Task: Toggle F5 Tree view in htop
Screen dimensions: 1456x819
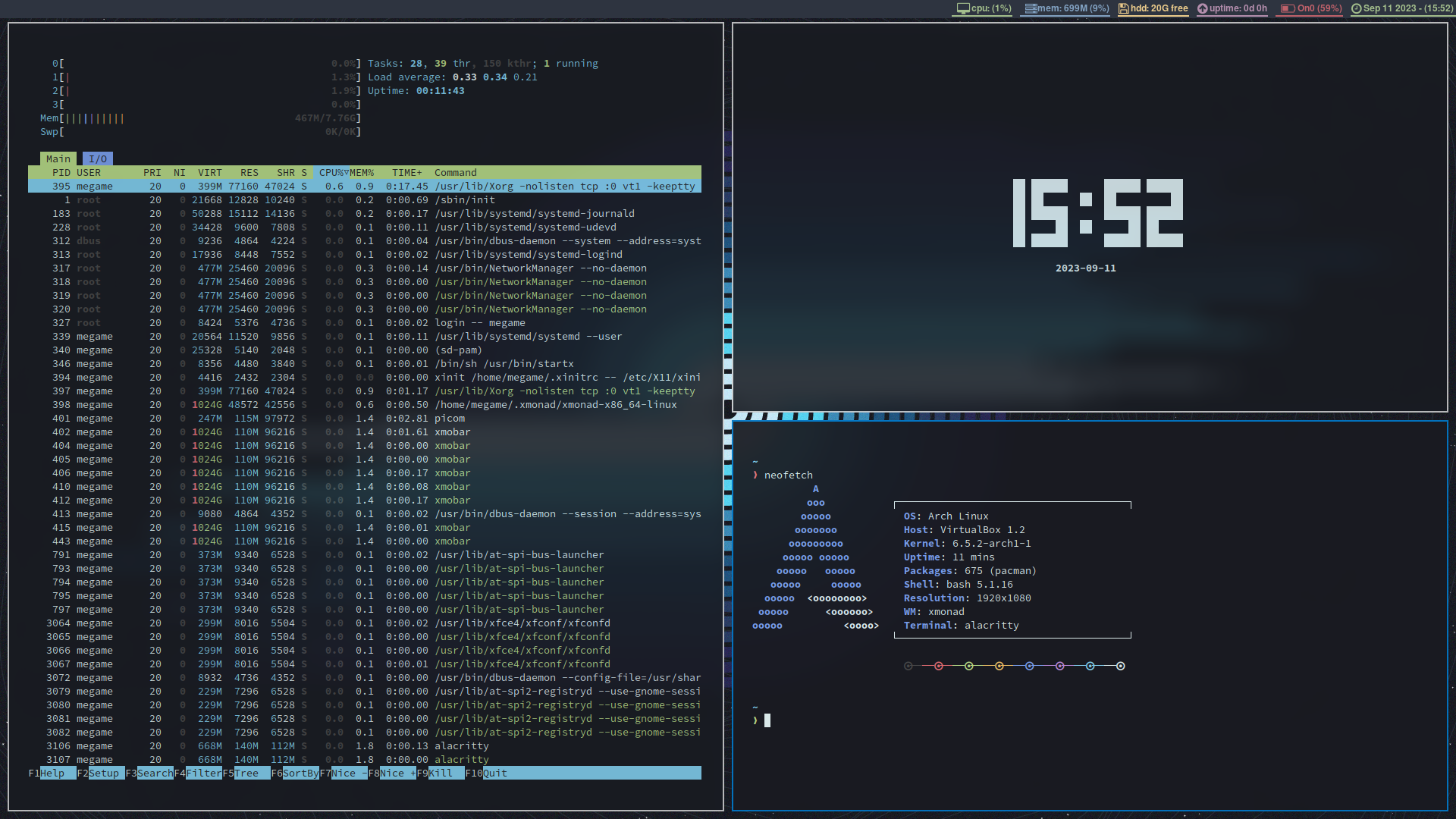Action: click(x=246, y=773)
